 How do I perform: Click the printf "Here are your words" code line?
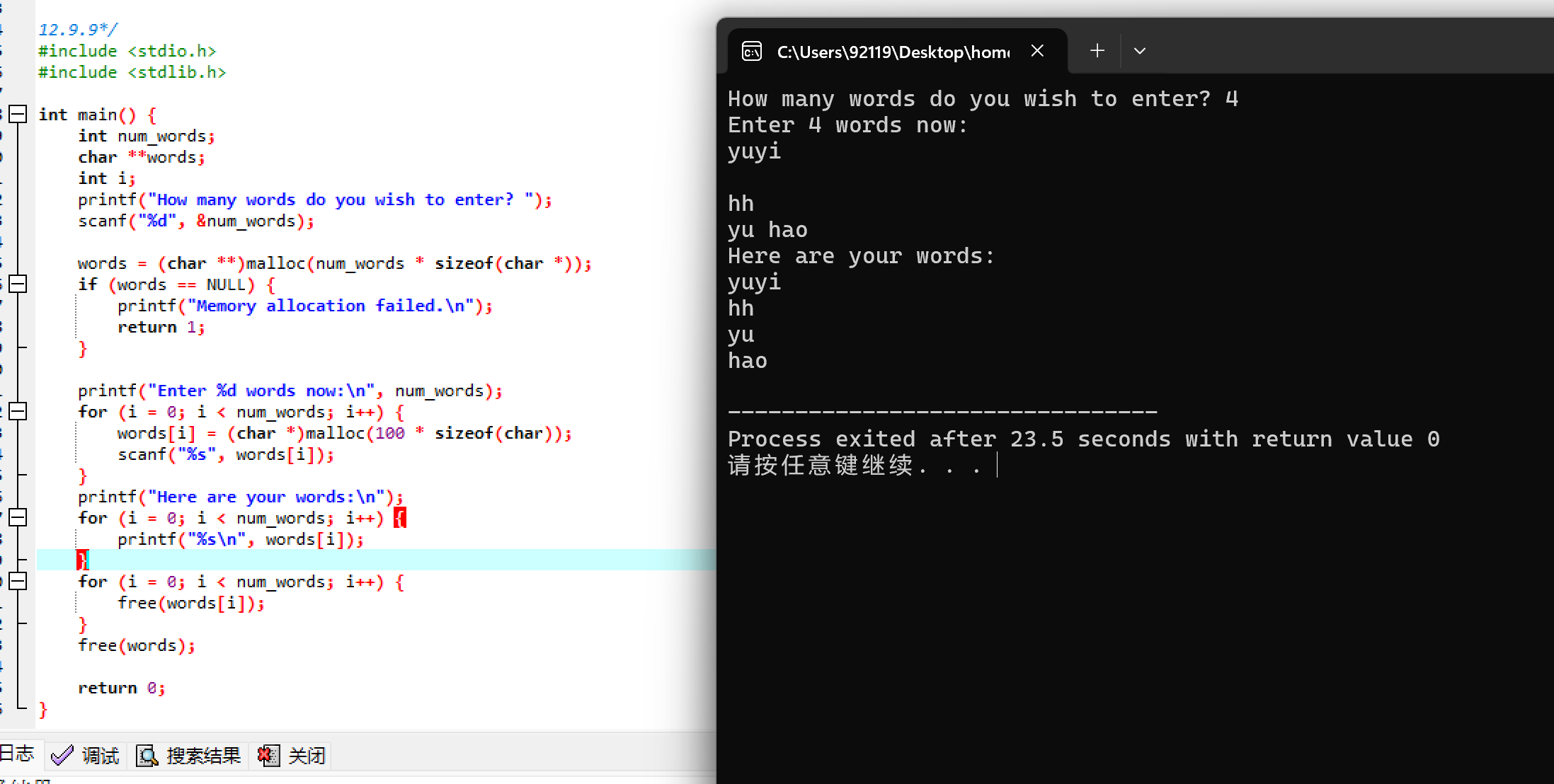tap(241, 497)
